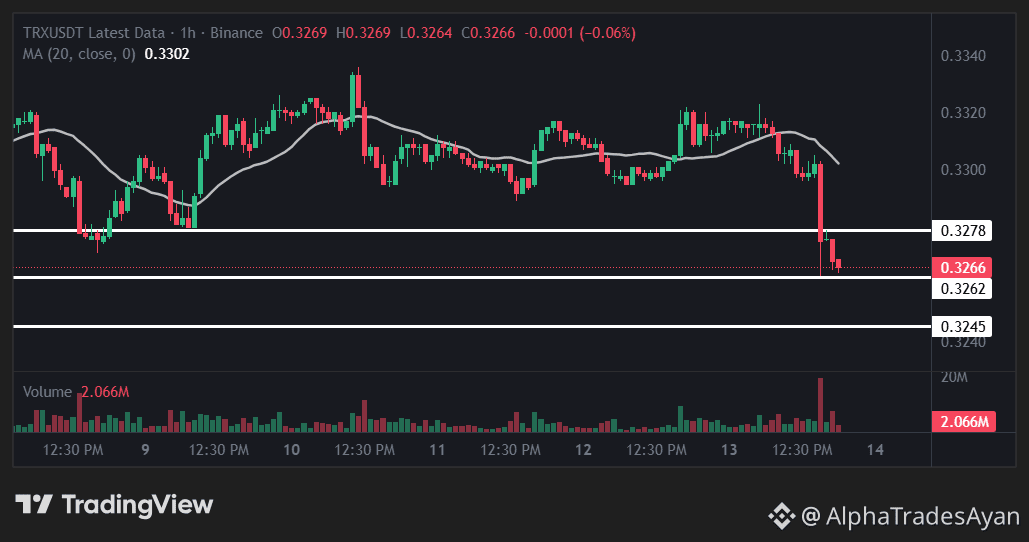Screen dimensions: 1029x542
Task: Click date label 11 on time axis
Action: coord(437,450)
